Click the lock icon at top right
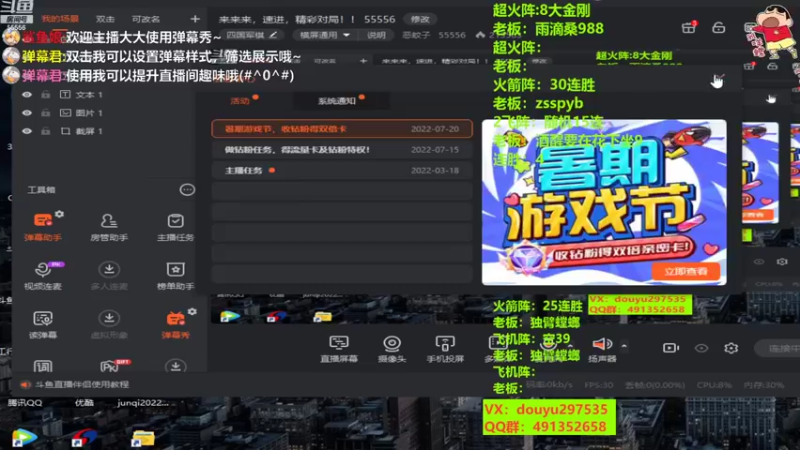Image resolution: width=800 pixels, height=450 pixels. (x=718, y=27)
